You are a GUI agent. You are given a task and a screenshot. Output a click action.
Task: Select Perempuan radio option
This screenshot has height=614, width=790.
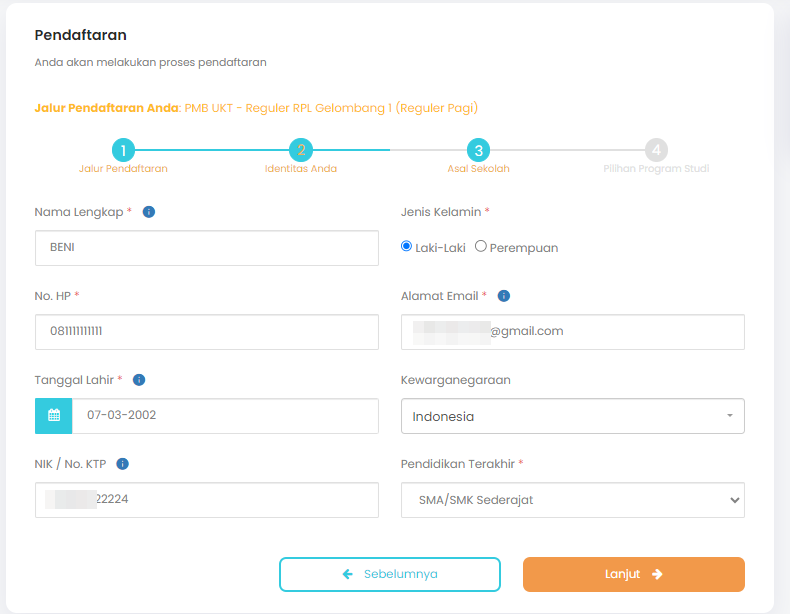(x=481, y=246)
